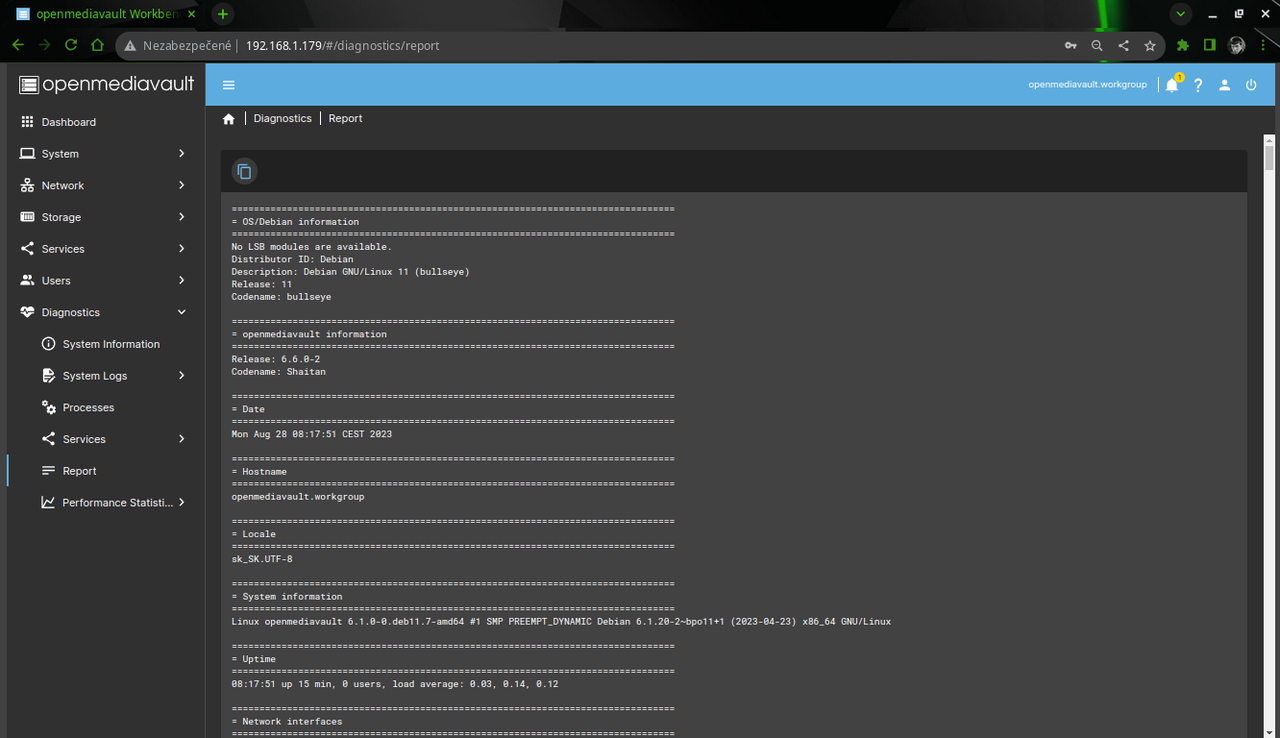The width and height of the screenshot is (1280, 738).
Task: Click the Processes gears icon
Action: pyautogui.click(x=48, y=408)
